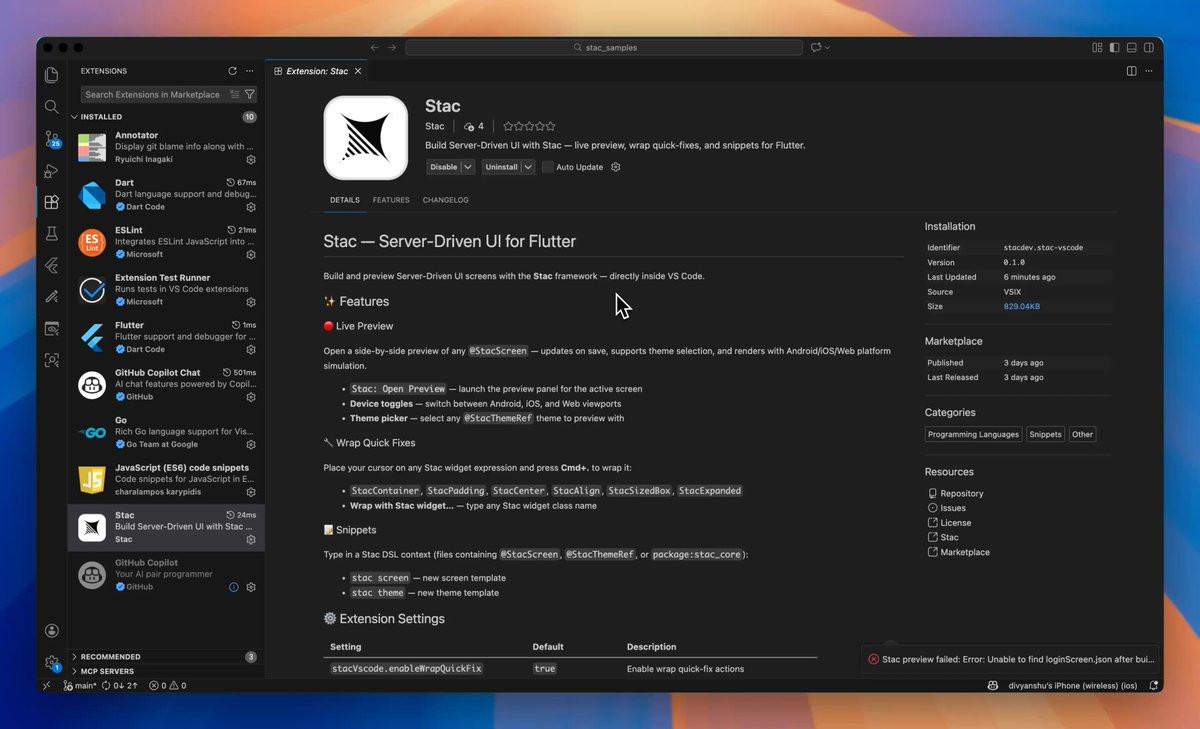Show info for disabled GitHub Copilot extension

[x=234, y=587]
